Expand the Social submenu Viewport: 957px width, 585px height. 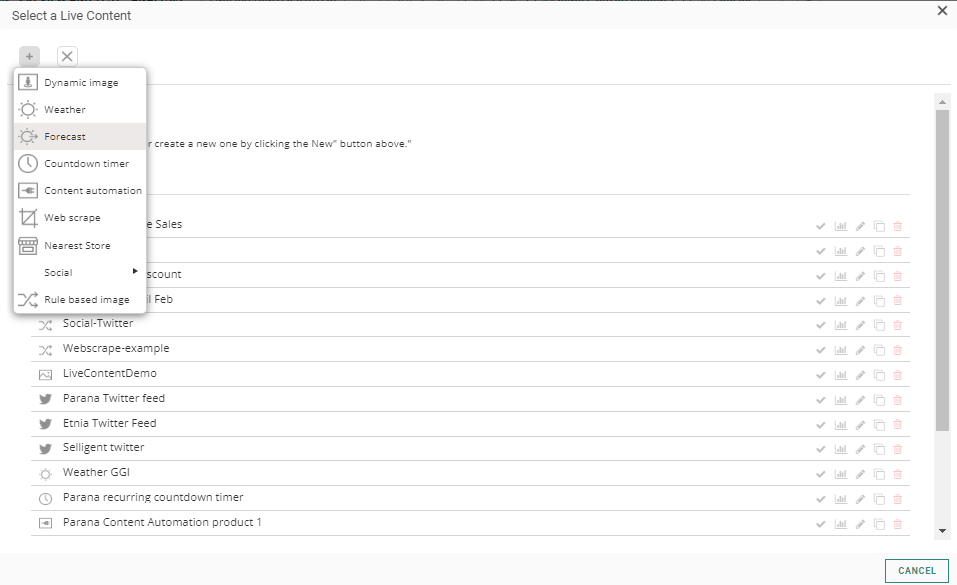(80, 272)
